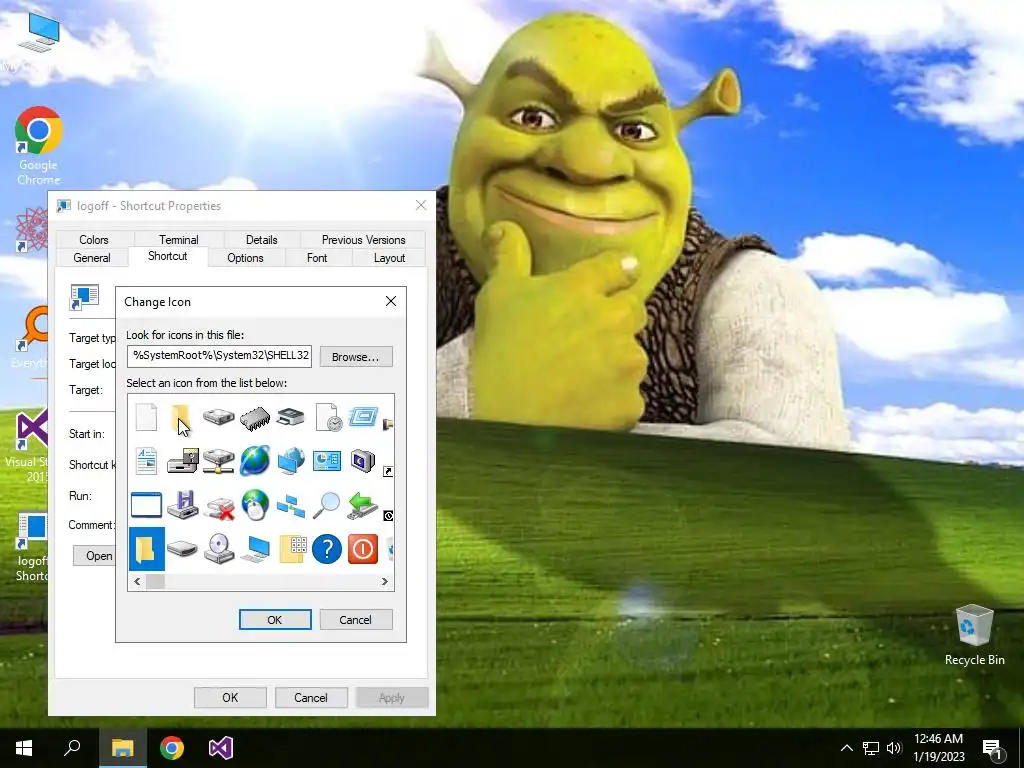The height and width of the screenshot is (768, 1024).
Task: Show hidden system tray icons
Action: 846,748
